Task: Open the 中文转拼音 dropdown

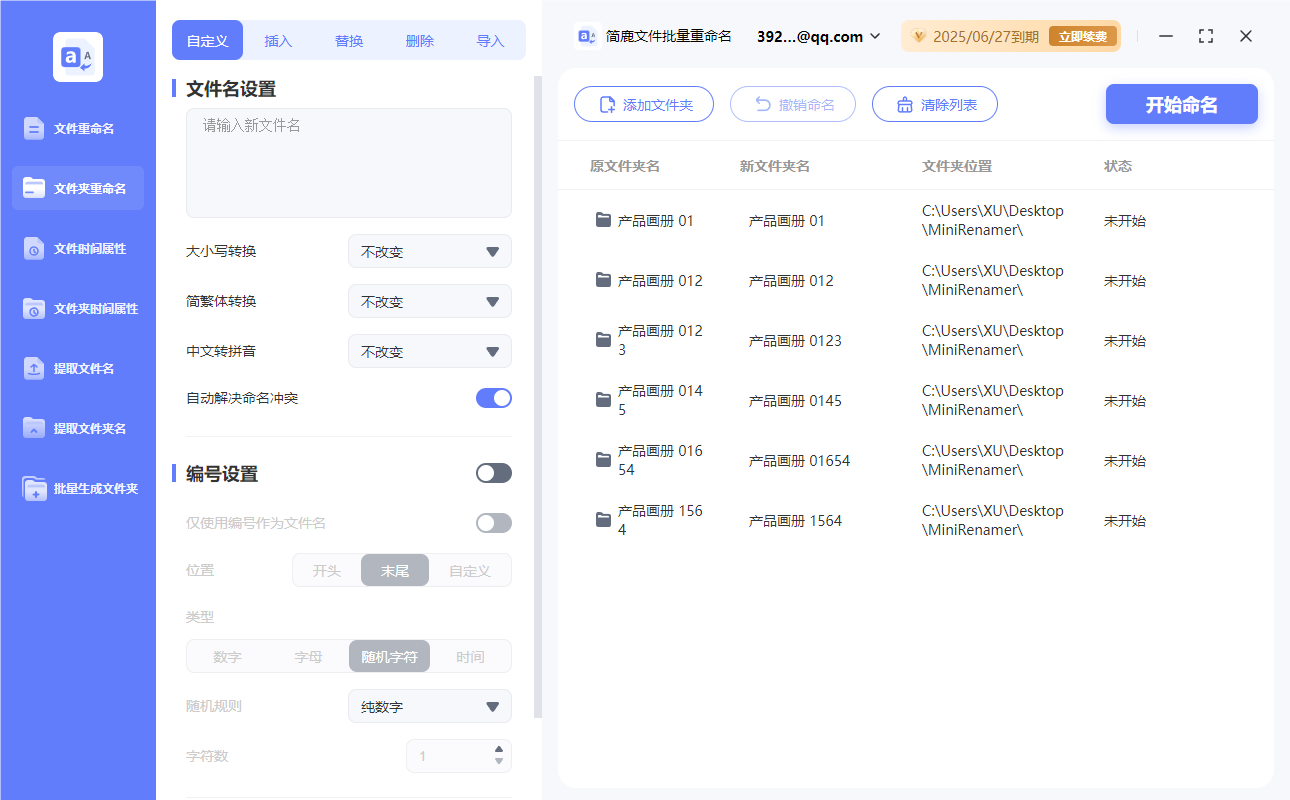Action: click(x=429, y=351)
